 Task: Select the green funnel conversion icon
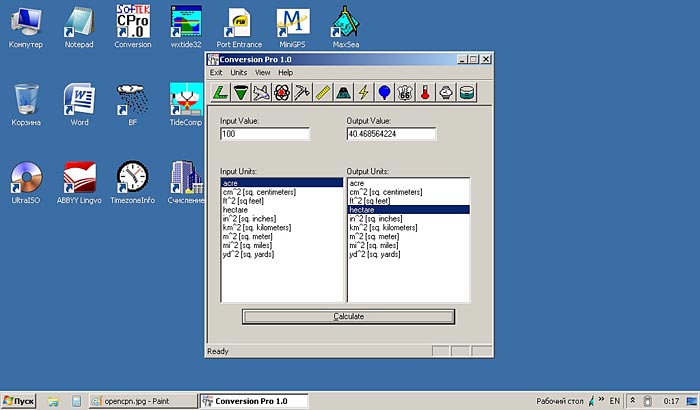[x=241, y=92]
